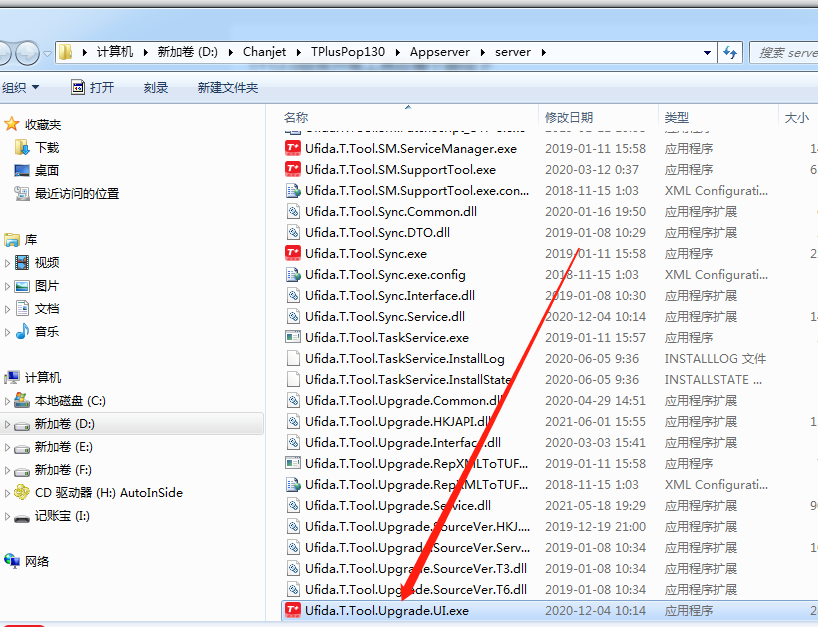Select Ufida.T.Tool.Upgrade.SourceVer.T3.dll file
Screen dimensions: 818x627
416,568
